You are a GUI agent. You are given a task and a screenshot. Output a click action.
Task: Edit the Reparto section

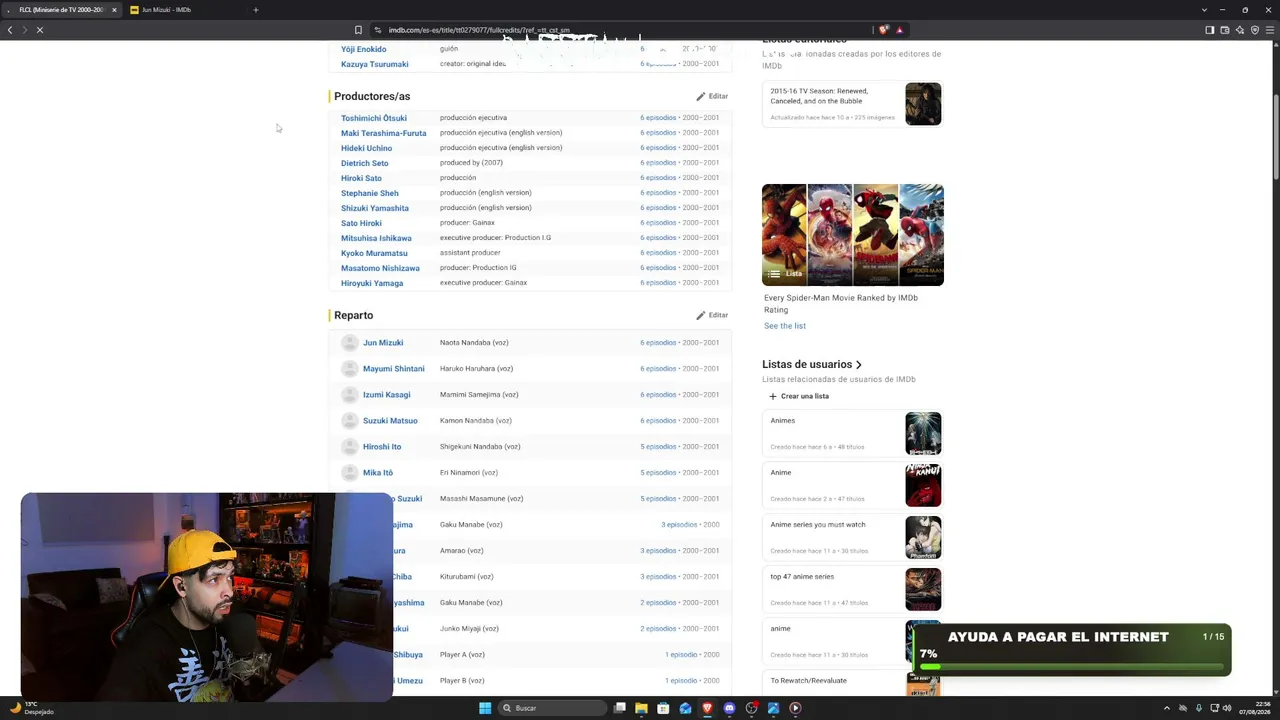(x=712, y=315)
